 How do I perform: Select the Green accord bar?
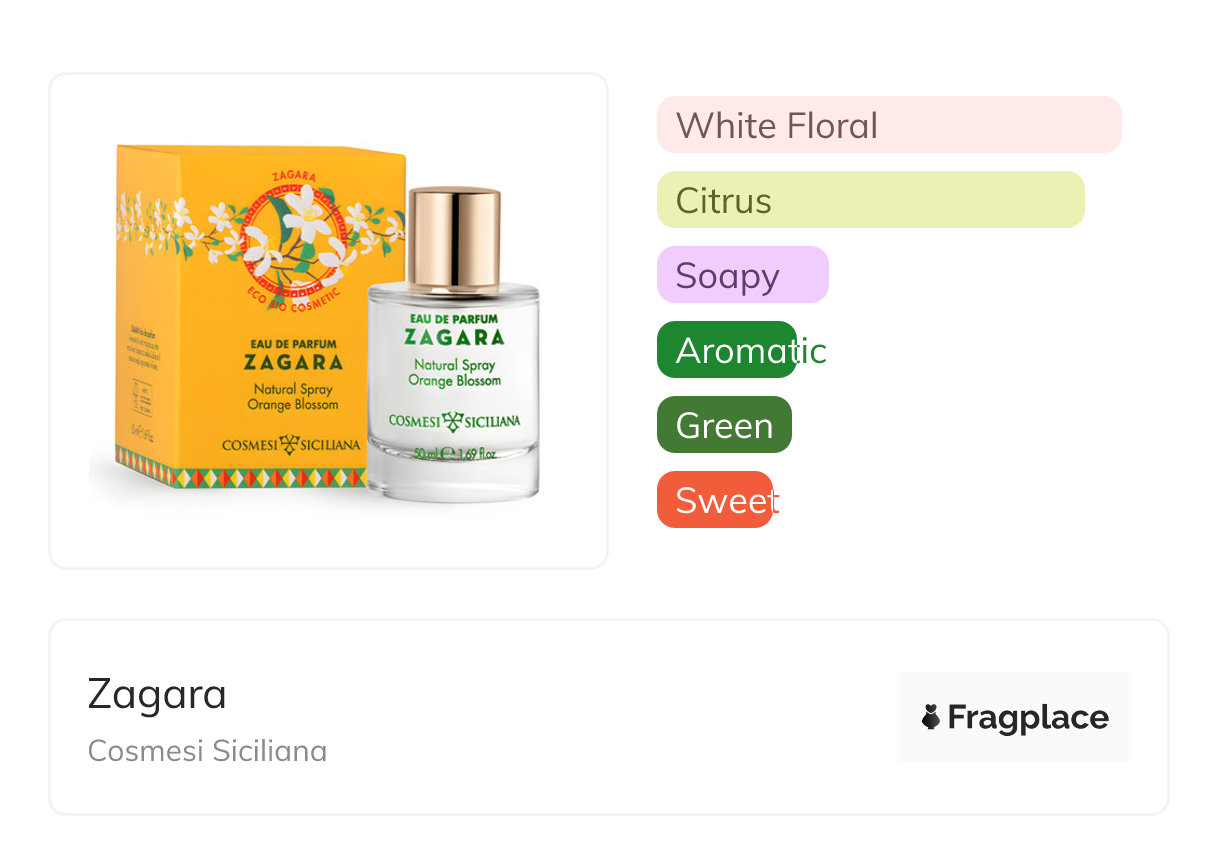pos(724,425)
